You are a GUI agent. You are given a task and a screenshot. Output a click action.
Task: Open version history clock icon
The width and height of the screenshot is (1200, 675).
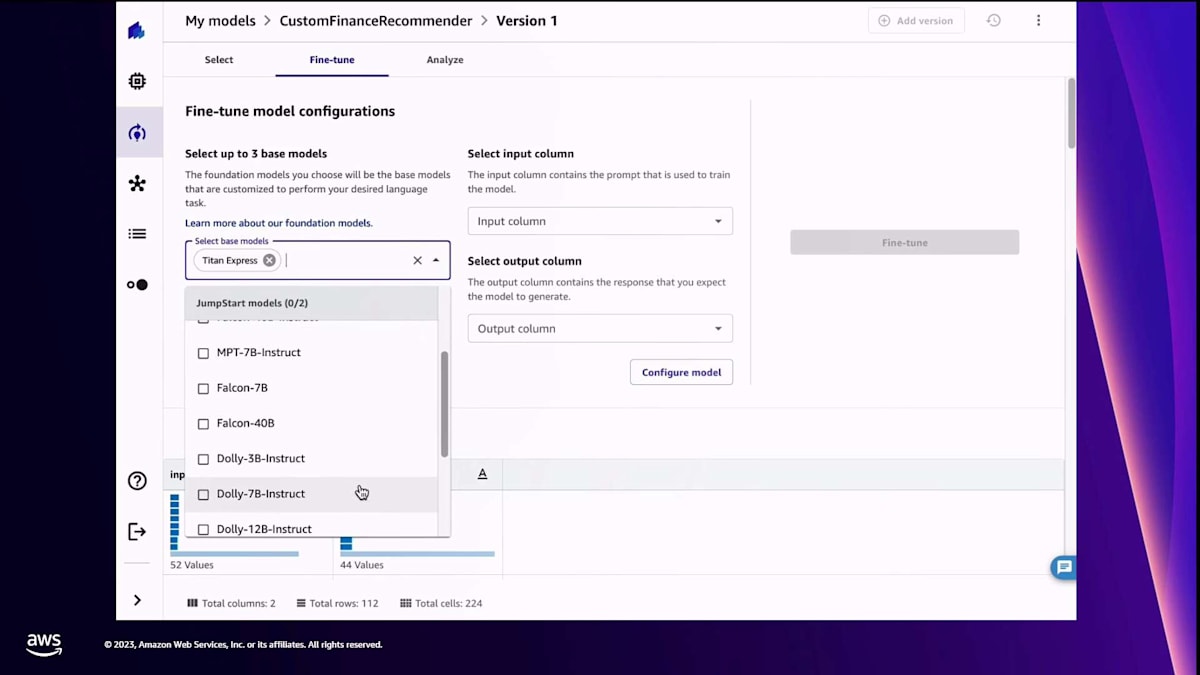[x=993, y=20]
